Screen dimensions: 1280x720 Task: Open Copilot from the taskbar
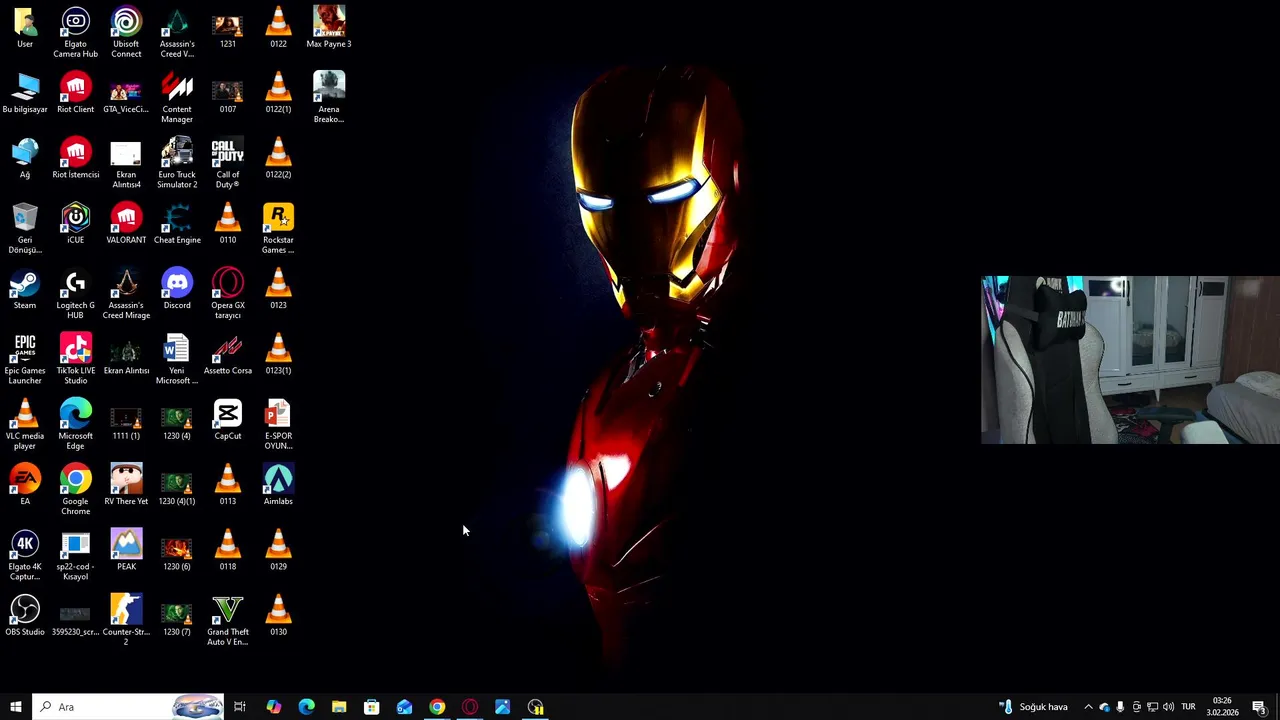click(x=273, y=707)
